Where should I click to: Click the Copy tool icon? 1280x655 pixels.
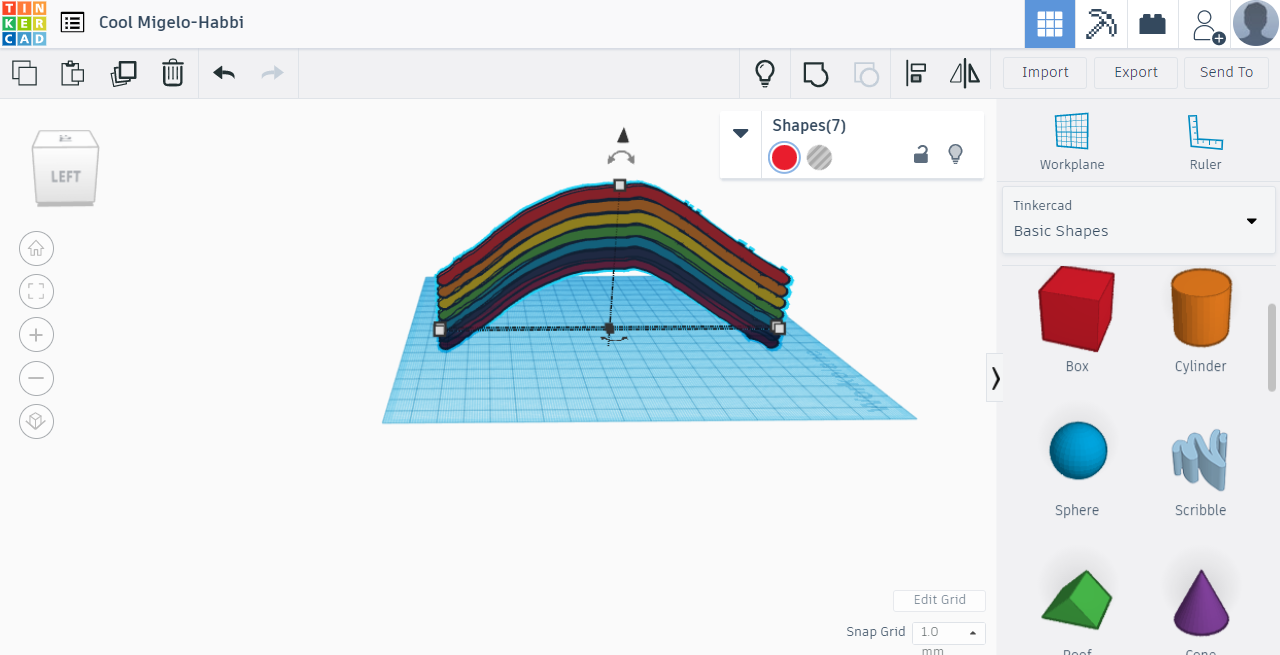tap(24, 73)
